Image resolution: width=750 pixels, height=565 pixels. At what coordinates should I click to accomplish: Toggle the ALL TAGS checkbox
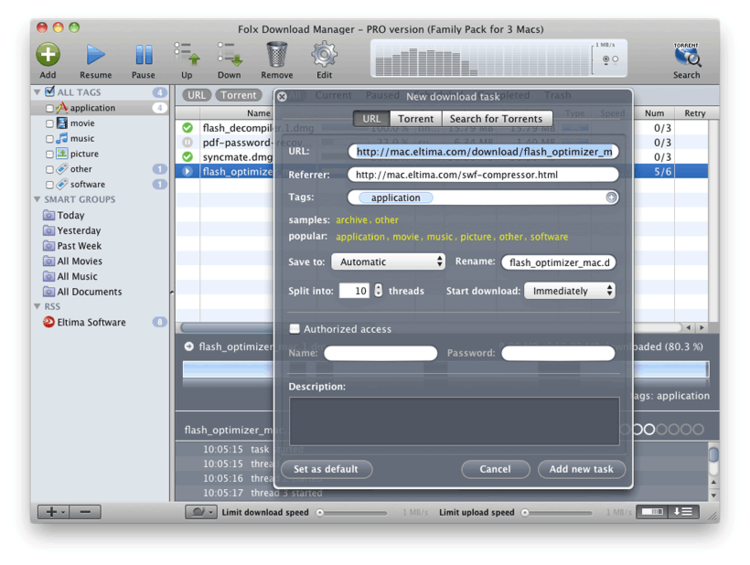tap(50, 93)
